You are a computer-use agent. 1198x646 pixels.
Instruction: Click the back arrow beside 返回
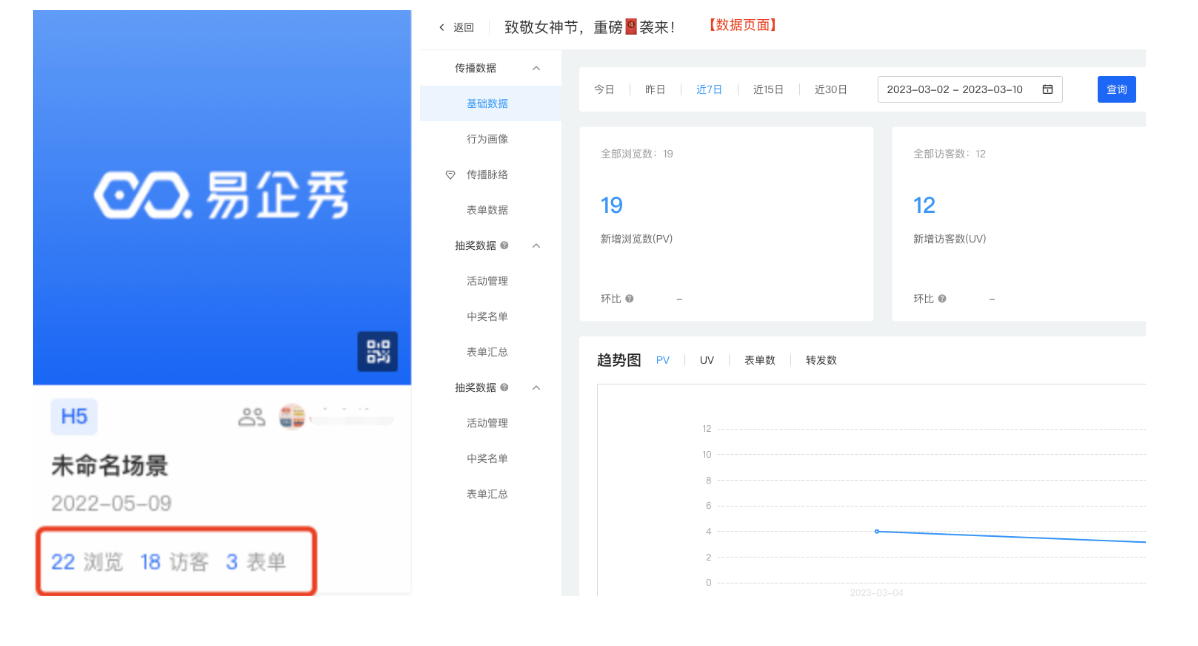coord(442,28)
